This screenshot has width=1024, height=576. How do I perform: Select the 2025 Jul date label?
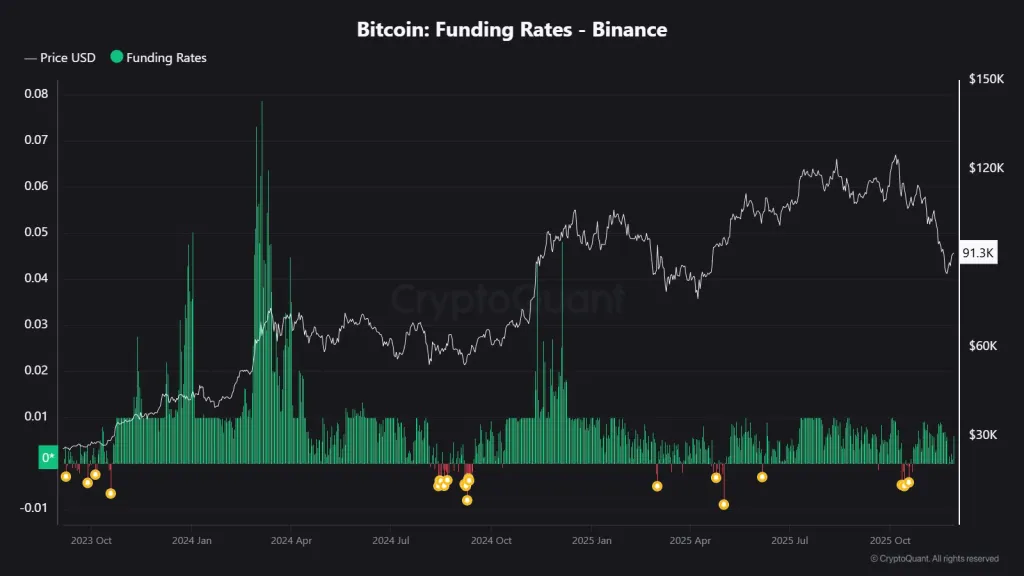tap(788, 540)
